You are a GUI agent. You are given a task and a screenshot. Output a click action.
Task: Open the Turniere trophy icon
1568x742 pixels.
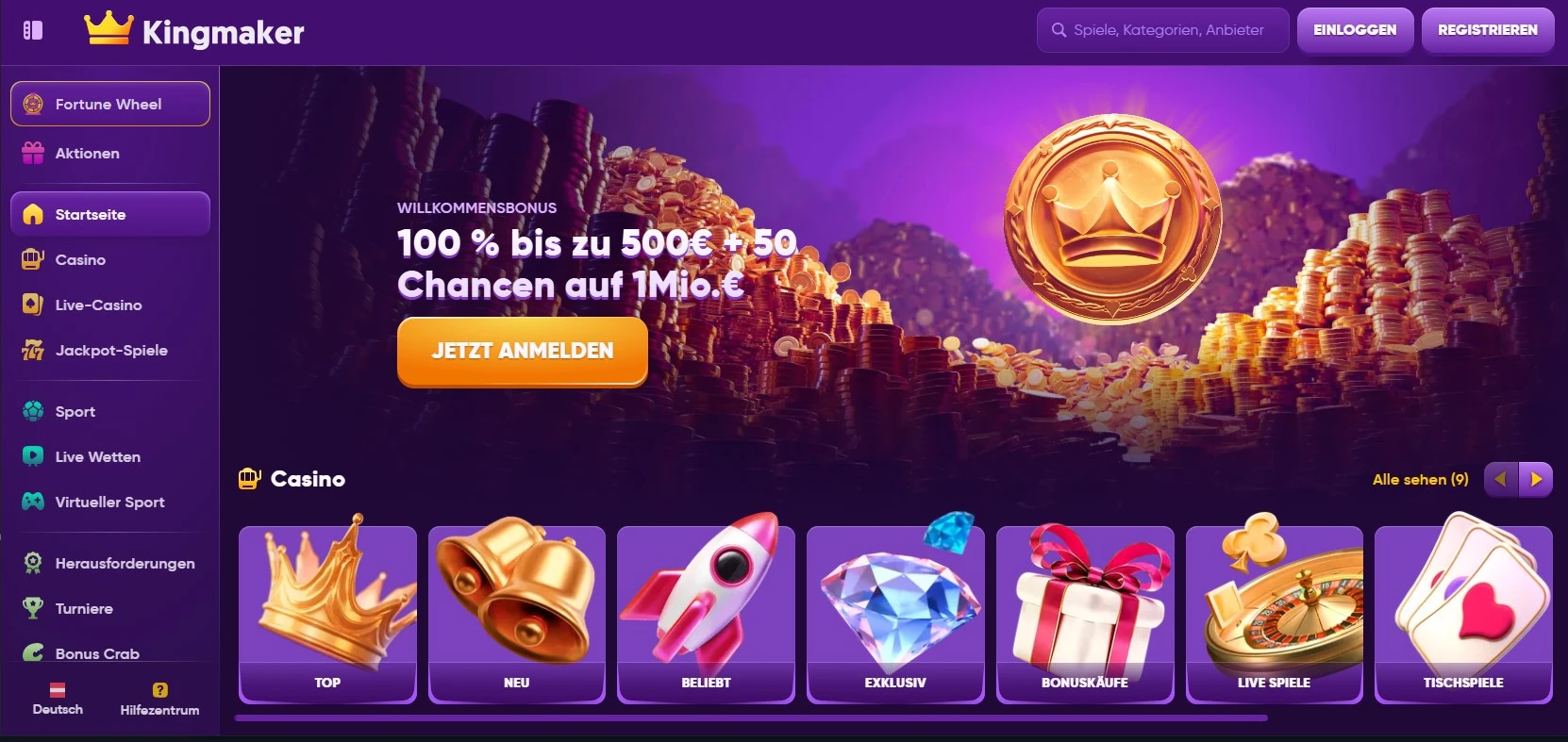(33, 608)
